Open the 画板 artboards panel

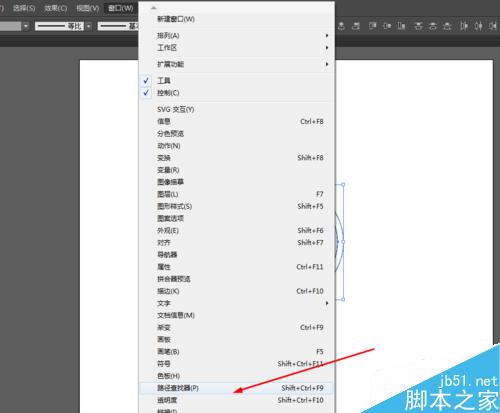click(236, 339)
